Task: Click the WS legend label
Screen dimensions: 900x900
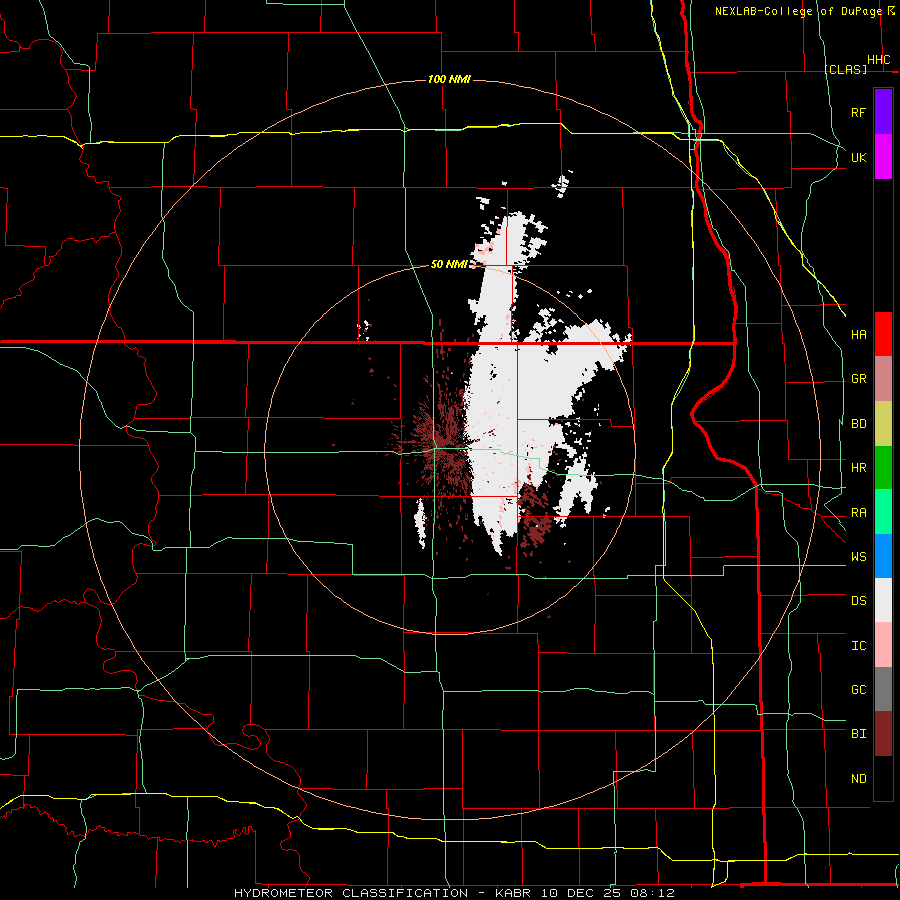Action: coord(858,557)
